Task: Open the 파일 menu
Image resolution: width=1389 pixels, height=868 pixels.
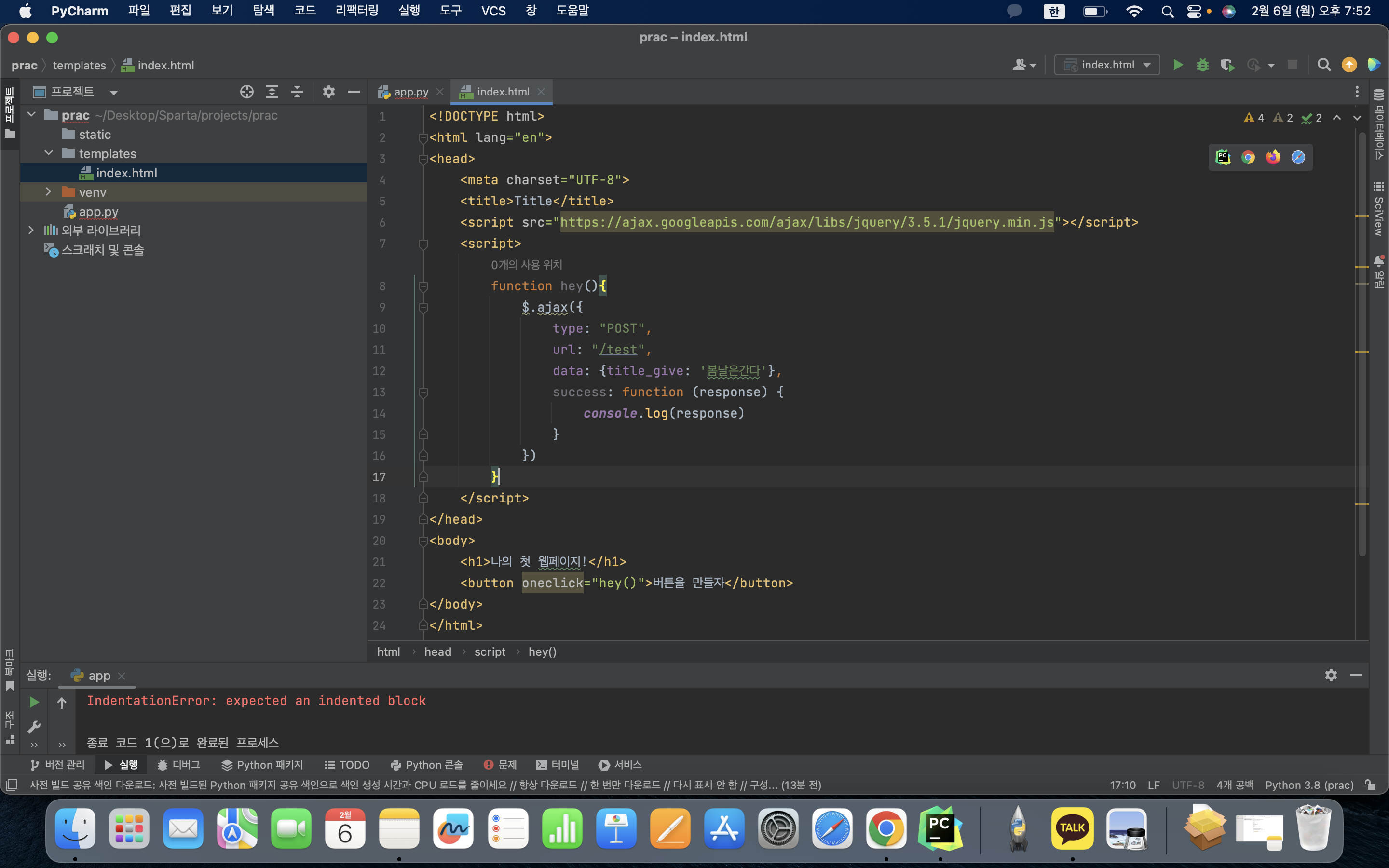Action: tap(139, 11)
